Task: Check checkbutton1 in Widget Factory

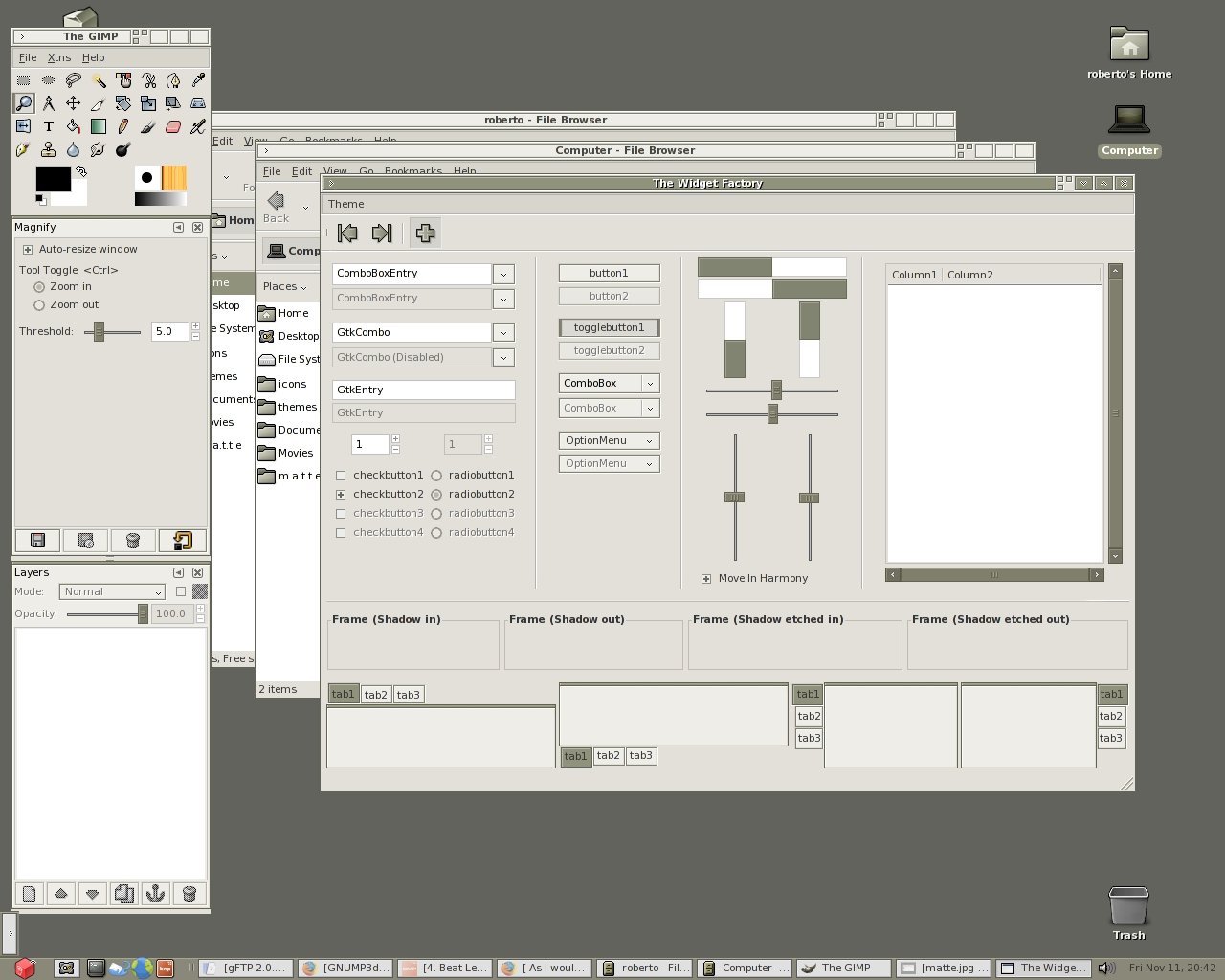Action: point(341,476)
